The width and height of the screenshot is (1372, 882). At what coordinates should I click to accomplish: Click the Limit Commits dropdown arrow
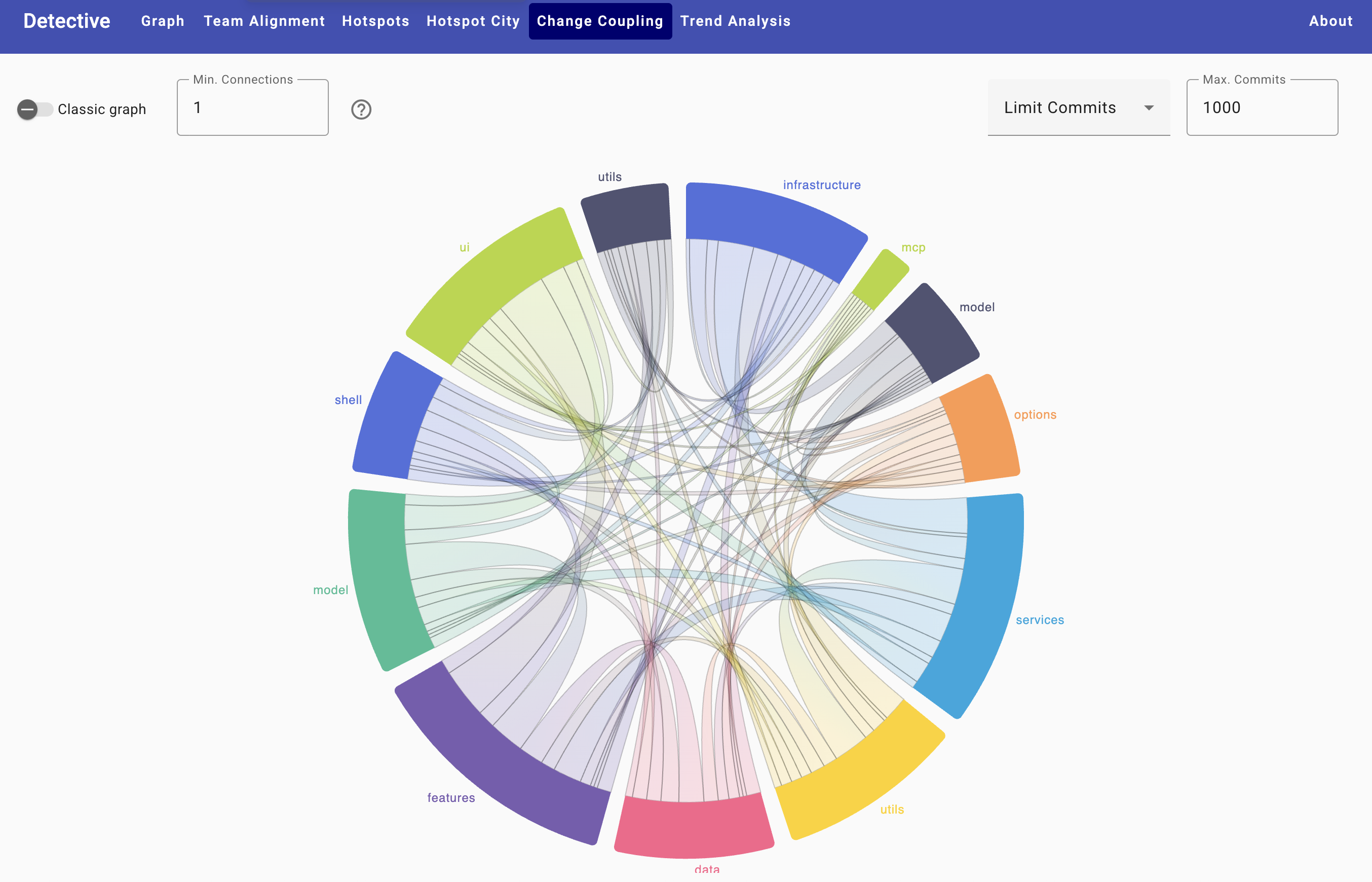[x=1148, y=107]
